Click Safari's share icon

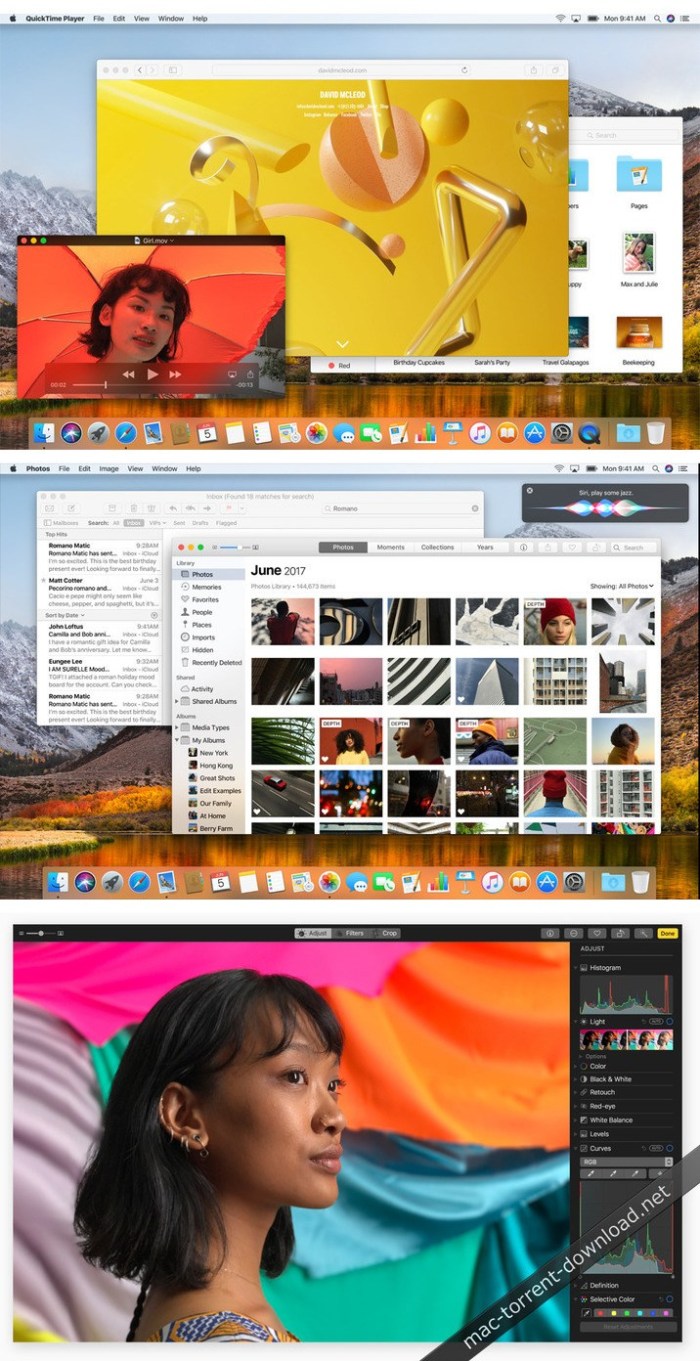(533, 70)
